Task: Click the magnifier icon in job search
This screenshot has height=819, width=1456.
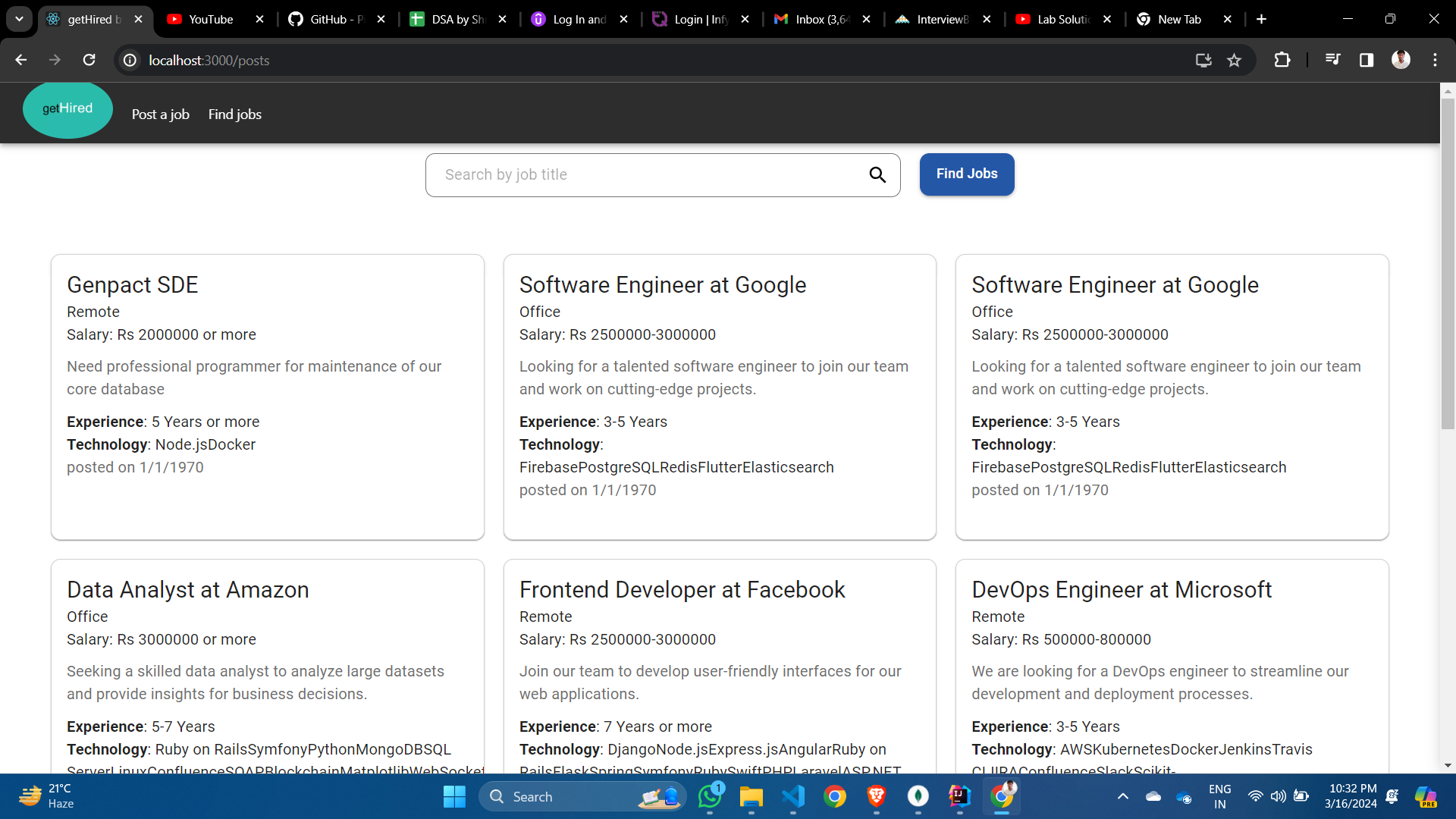Action: pos(877,175)
